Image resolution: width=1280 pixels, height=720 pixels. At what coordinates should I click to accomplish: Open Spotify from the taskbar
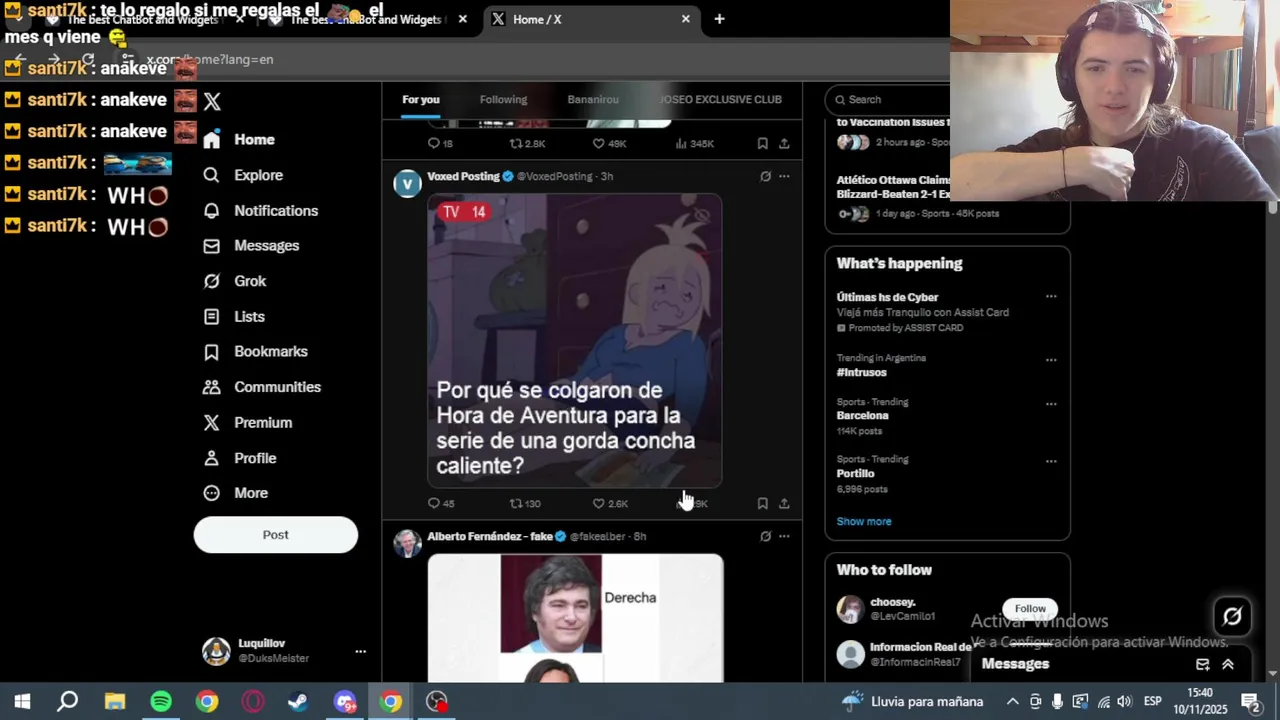pyautogui.click(x=161, y=702)
